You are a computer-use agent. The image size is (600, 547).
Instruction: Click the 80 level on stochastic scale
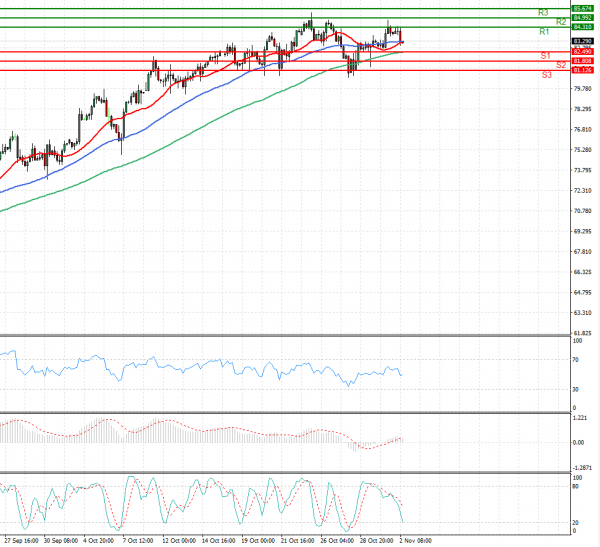576,487
